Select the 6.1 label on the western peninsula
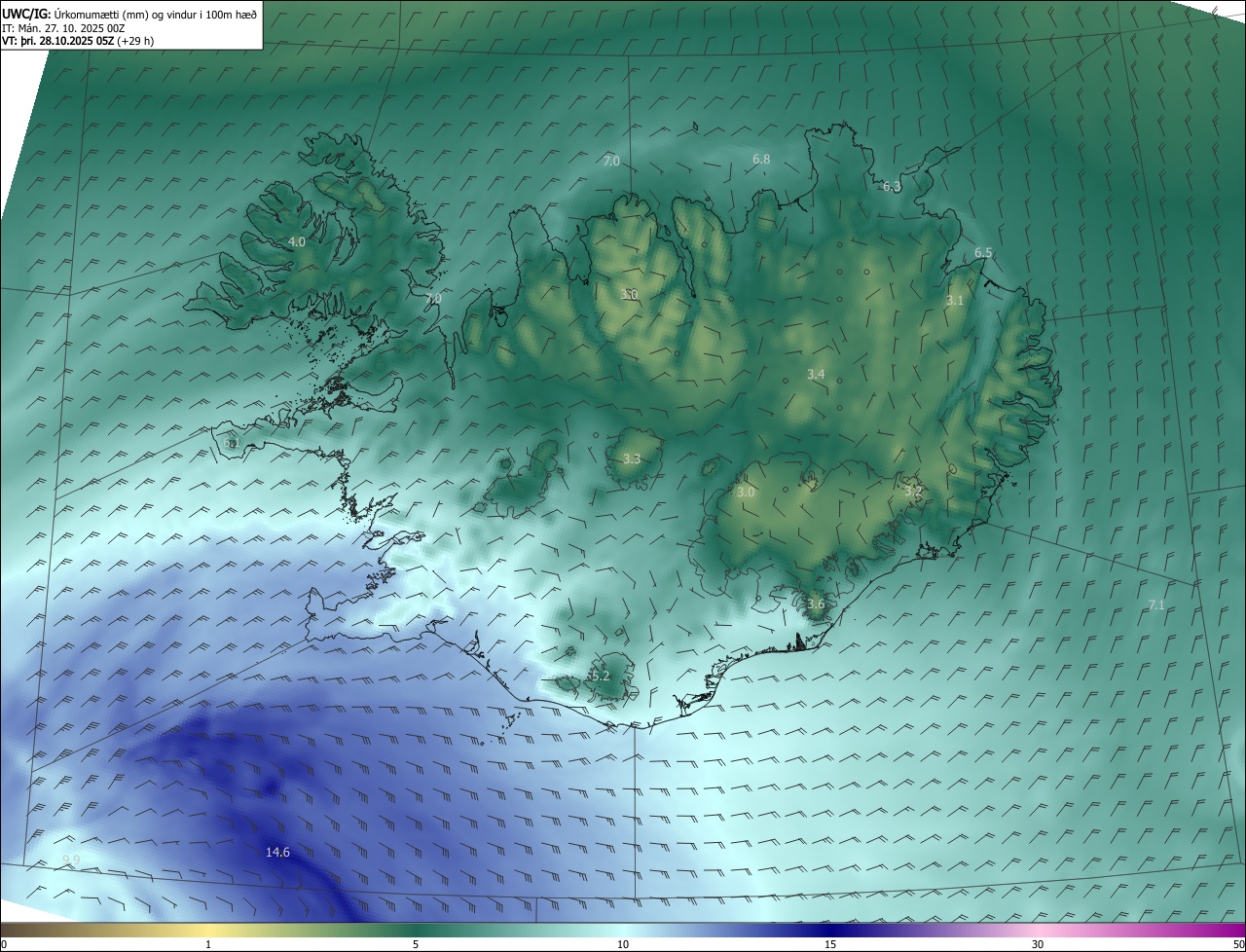The height and width of the screenshot is (952, 1246). click(231, 444)
